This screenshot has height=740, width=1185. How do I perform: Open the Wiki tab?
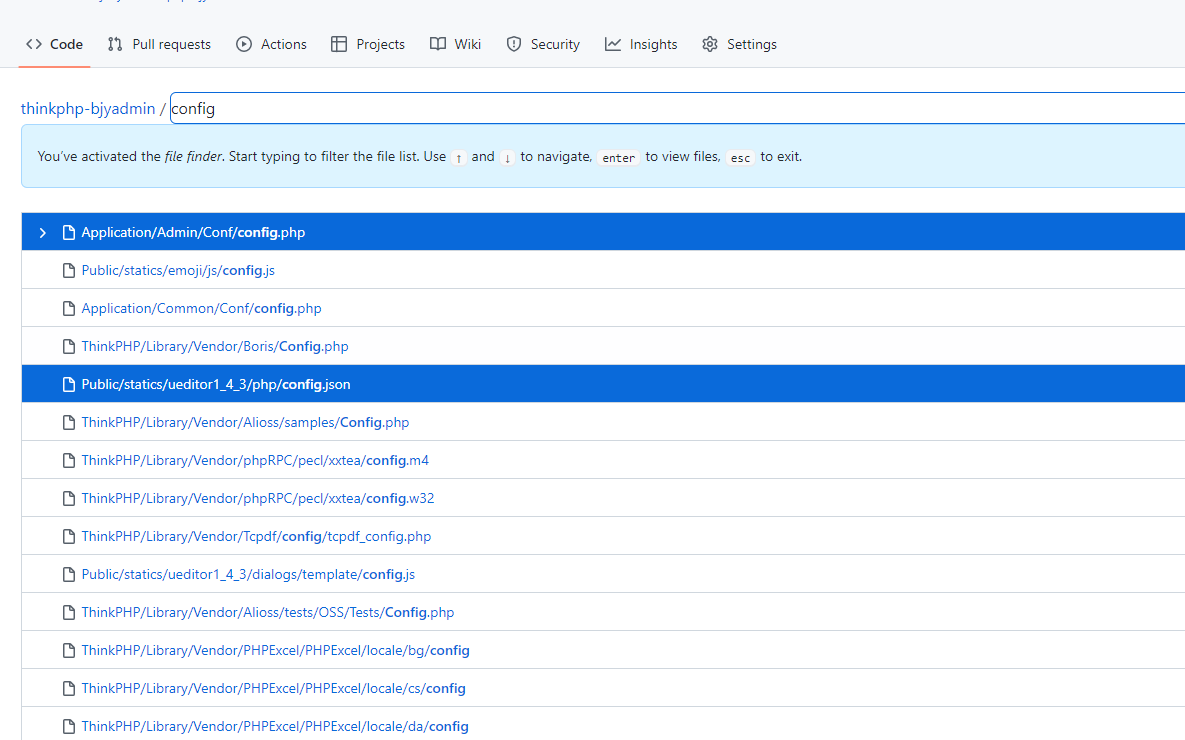(x=456, y=45)
